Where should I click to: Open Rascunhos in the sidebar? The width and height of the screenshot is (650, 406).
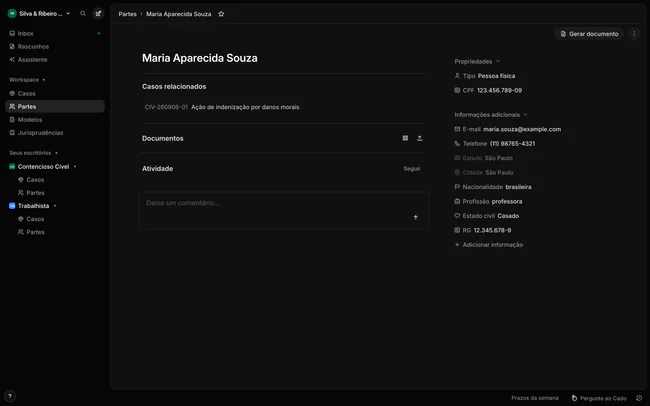(x=55, y=46)
